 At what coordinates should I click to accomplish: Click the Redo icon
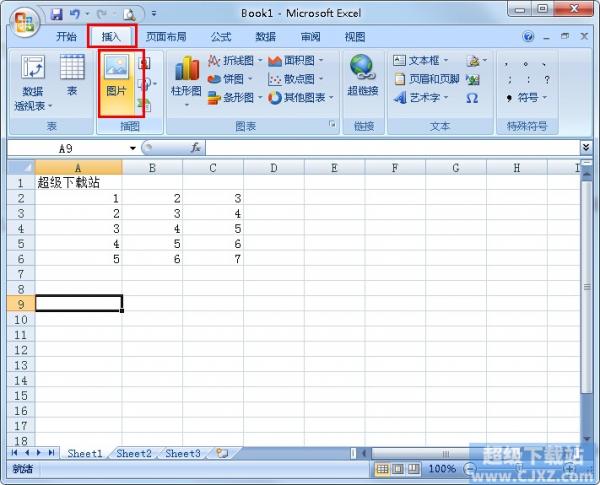coord(102,15)
